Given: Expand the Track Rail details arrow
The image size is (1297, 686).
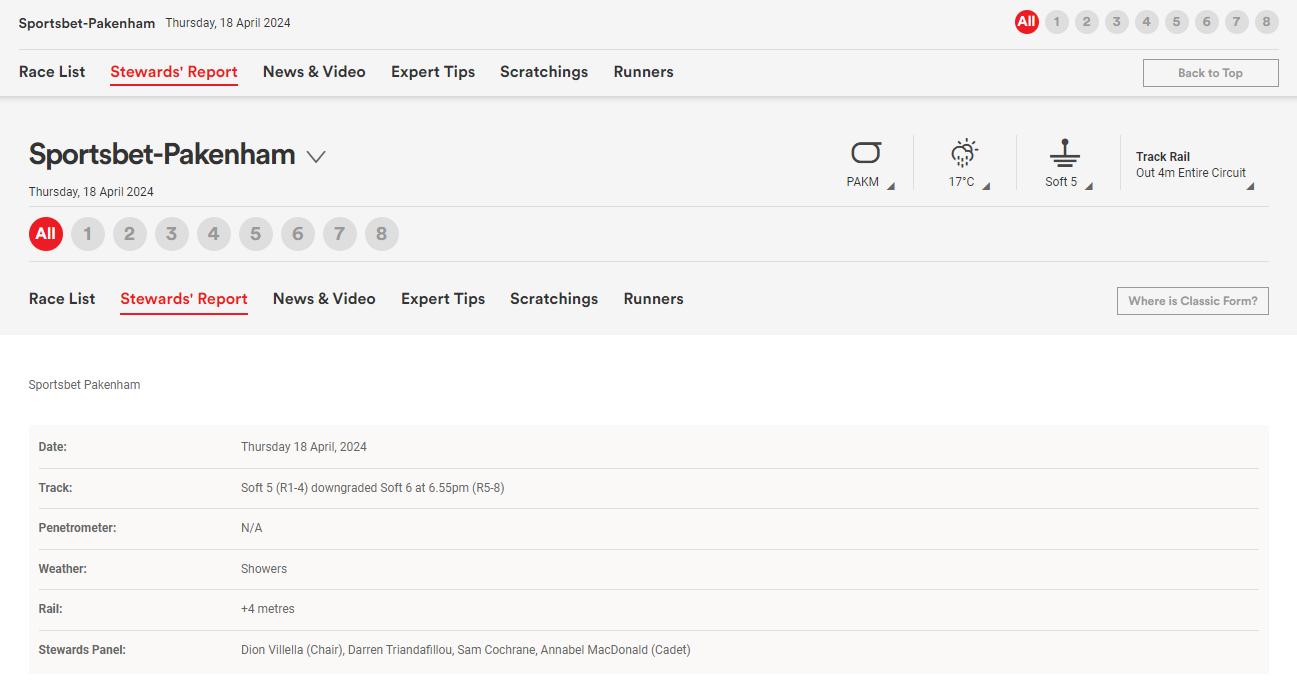Looking at the screenshot, I should pos(1249,186).
